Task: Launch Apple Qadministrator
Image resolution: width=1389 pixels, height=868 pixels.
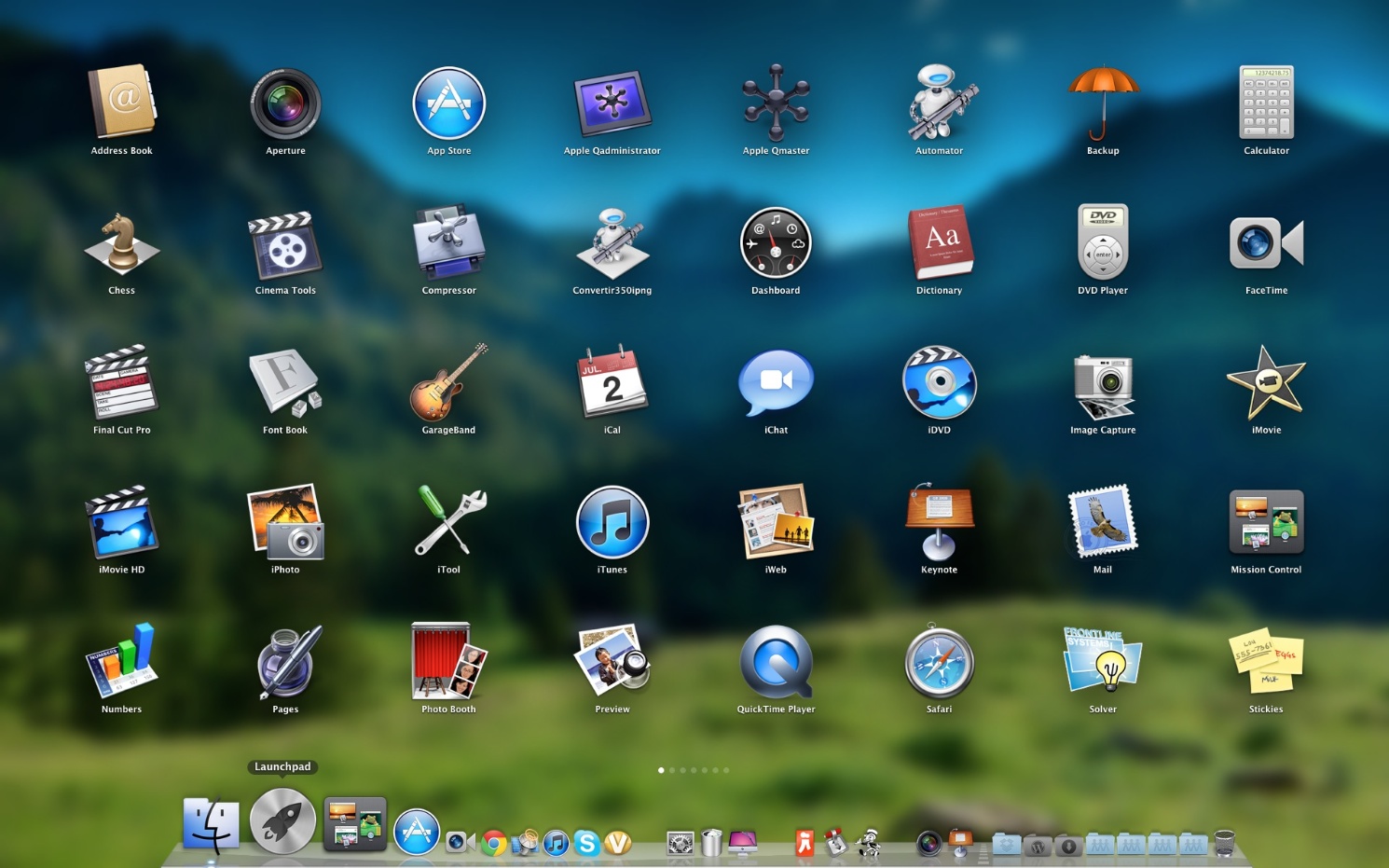Action: [x=612, y=103]
